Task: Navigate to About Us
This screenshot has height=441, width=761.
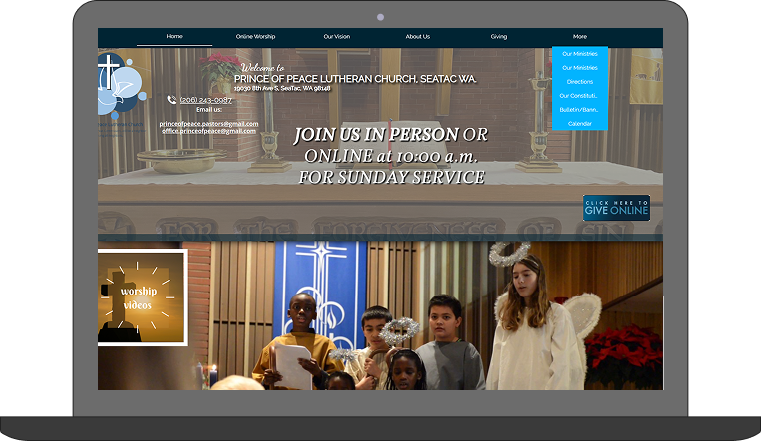Action: click(417, 37)
